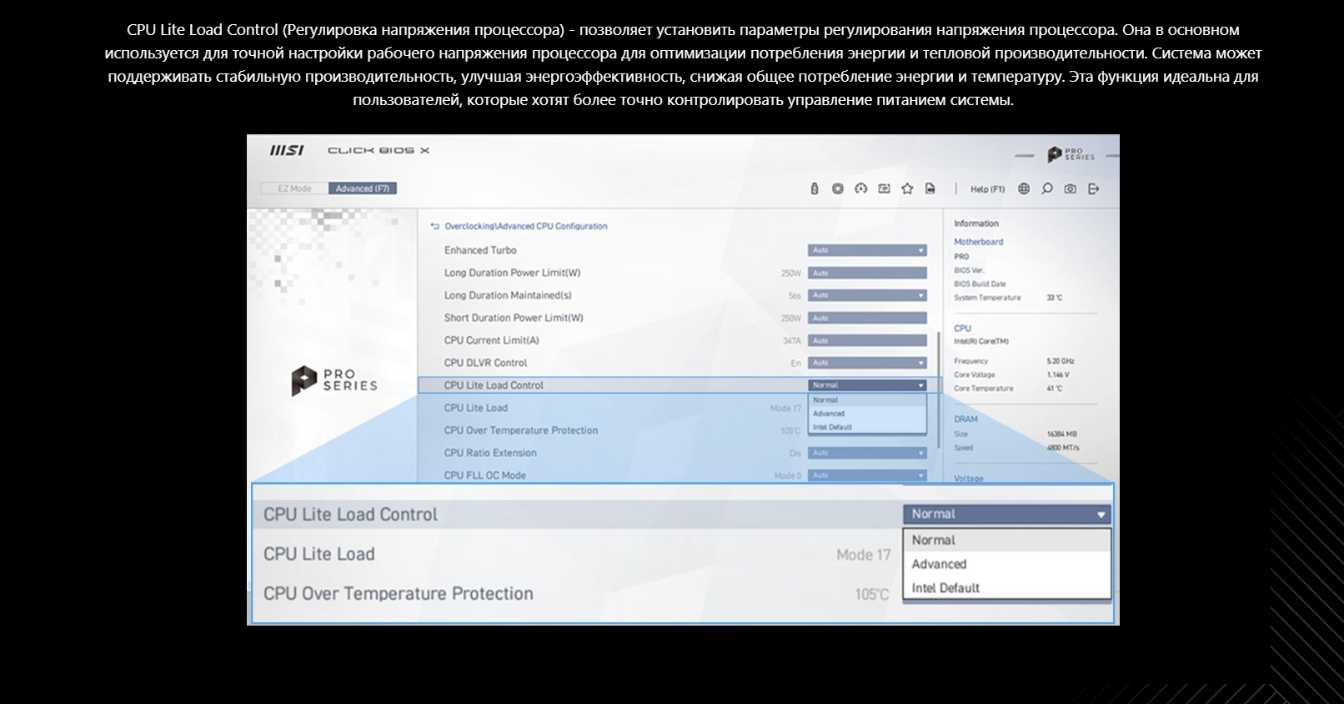Screen dimensions: 1344x704
Task: Click the USB flash drive icon in BIOS toolbar
Action: point(815,189)
